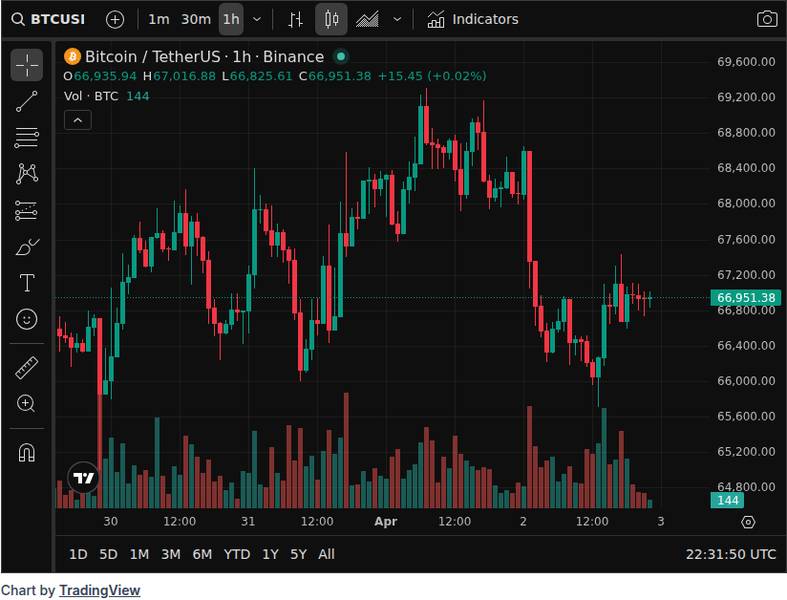Viewport: 787px width, 600px height.
Task: Select the Long position forecasting tool
Action: (x=27, y=211)
